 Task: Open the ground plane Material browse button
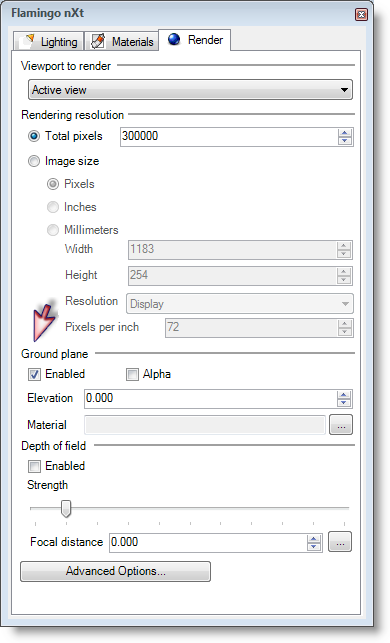click(341, 424)
